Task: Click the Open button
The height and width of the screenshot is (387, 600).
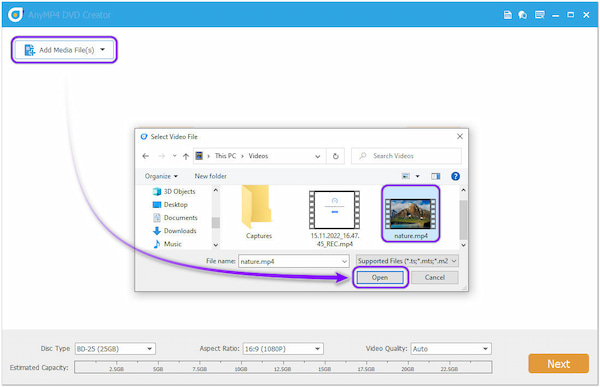Action: 380,278
